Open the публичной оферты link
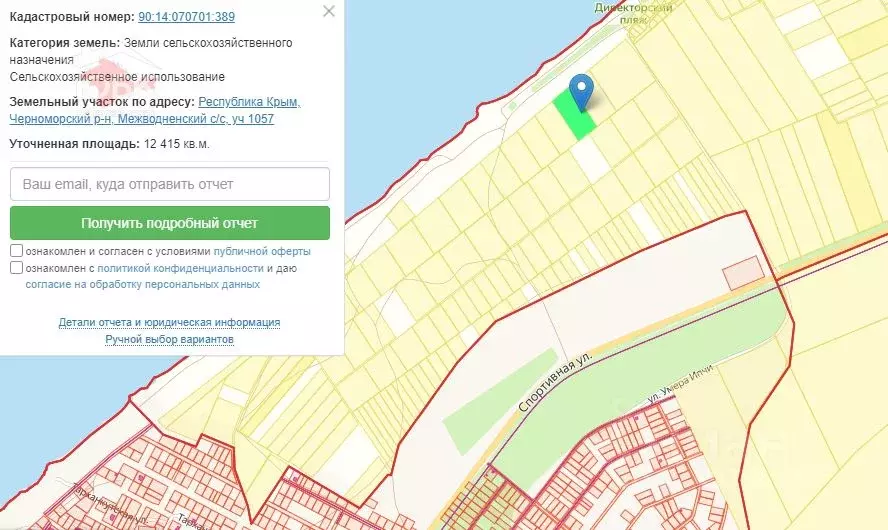 tap(261, 251)
